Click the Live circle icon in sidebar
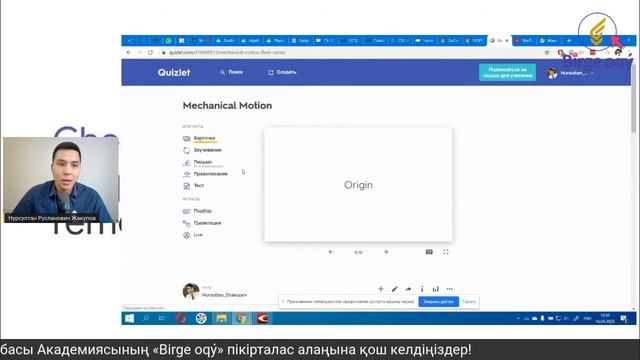640x360 pixels. pyautogui.click(x=187, y=236)
